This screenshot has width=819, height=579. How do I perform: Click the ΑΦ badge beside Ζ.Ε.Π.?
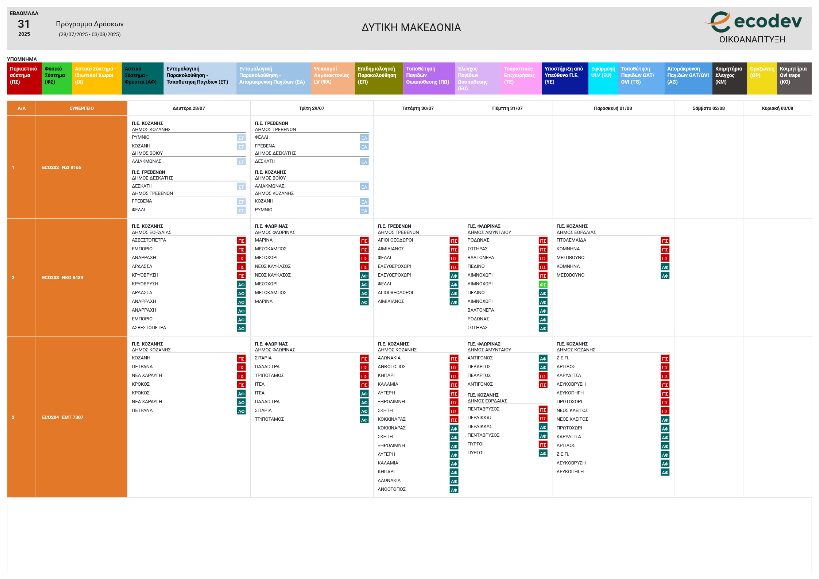point(665,455)
